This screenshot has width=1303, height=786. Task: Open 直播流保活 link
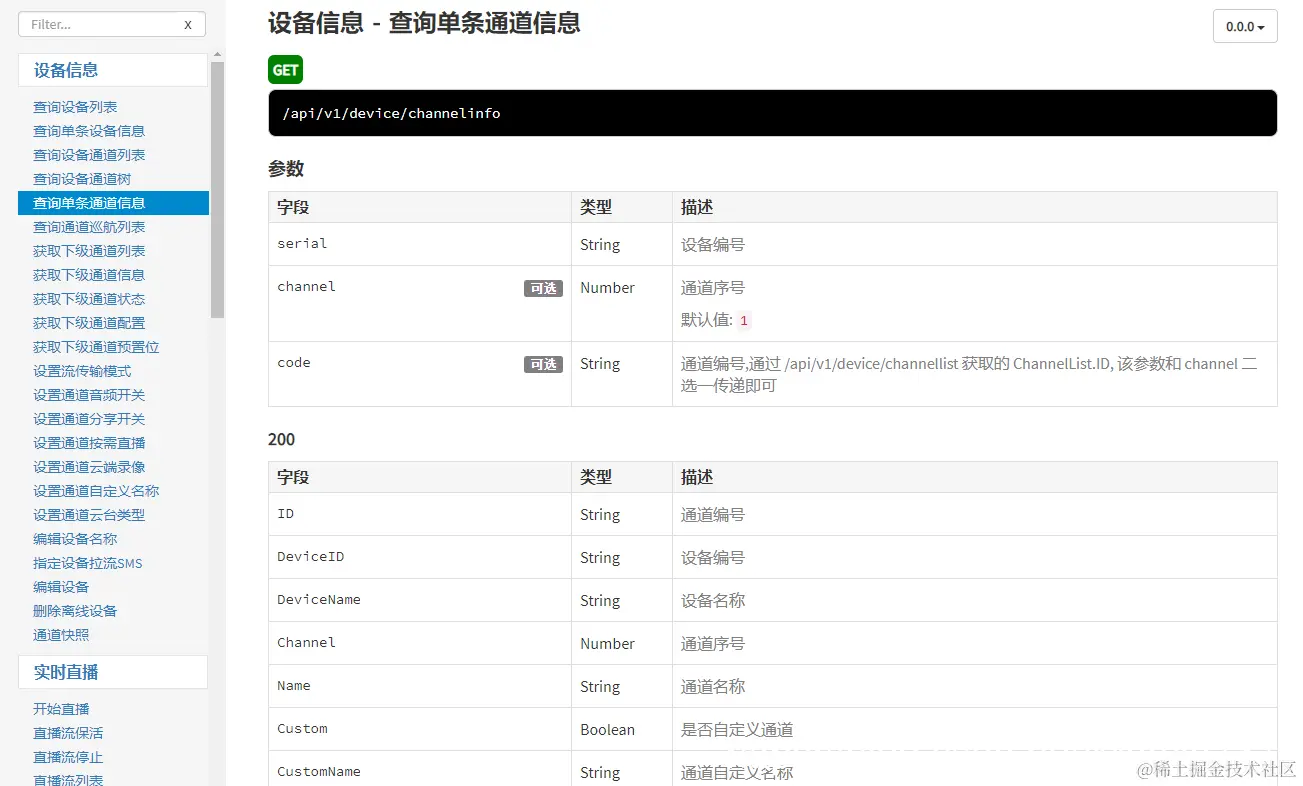(68, 733)
